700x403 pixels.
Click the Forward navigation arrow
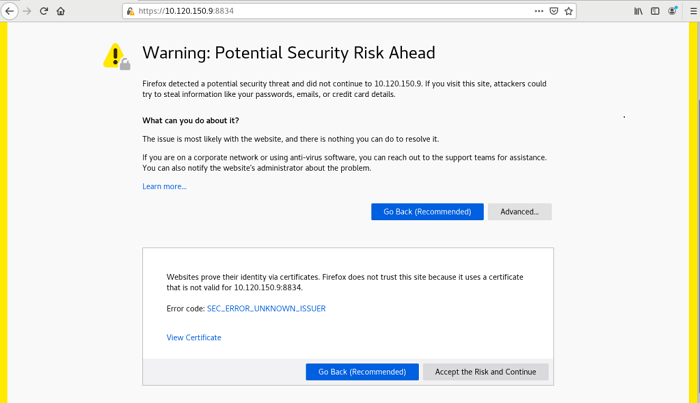click(x=27, y=11)
